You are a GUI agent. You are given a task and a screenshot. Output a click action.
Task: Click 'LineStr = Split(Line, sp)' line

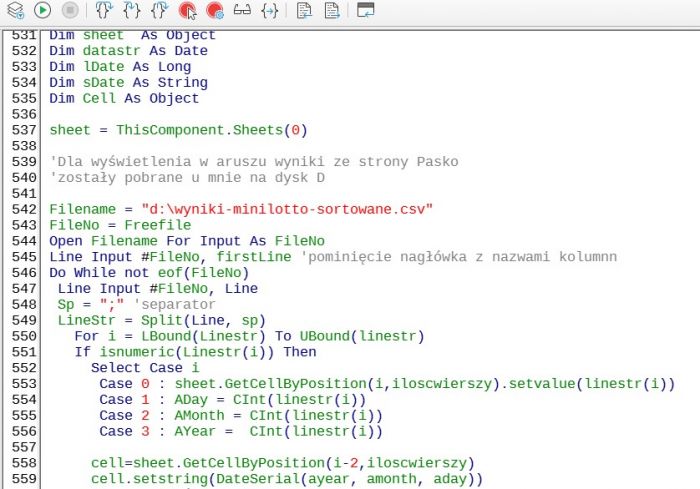(162, 320)
